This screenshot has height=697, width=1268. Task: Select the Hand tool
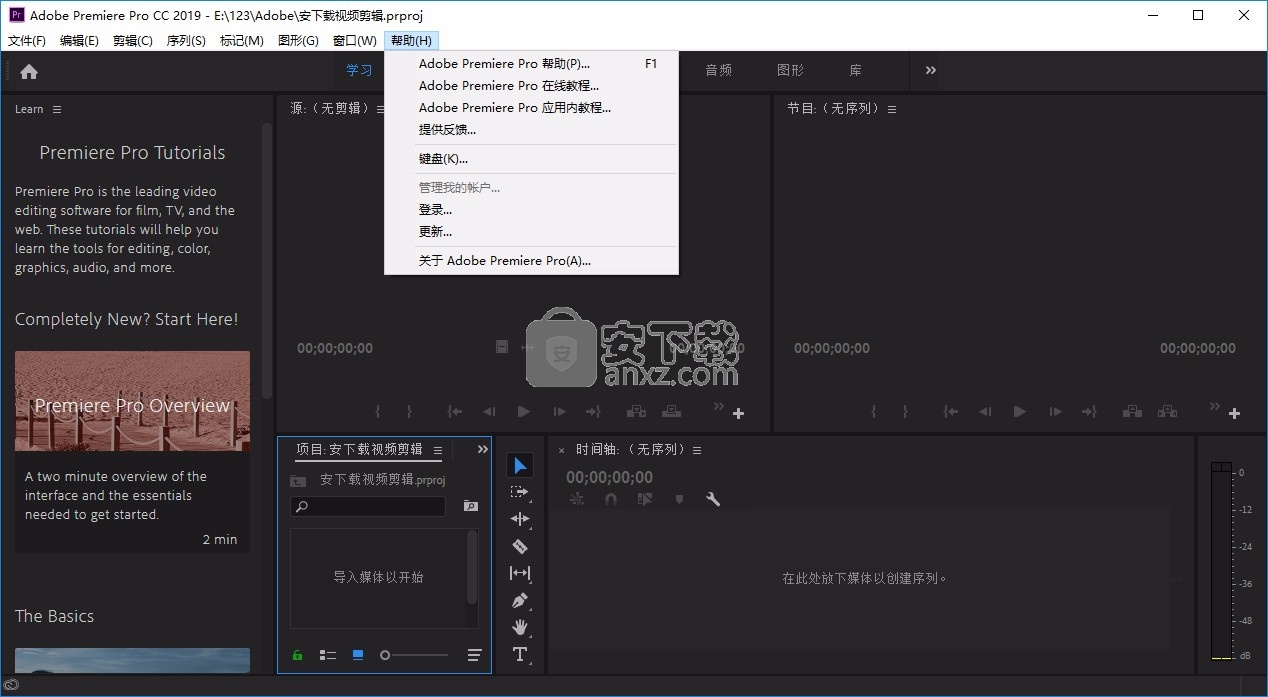(x=520, y=627)
